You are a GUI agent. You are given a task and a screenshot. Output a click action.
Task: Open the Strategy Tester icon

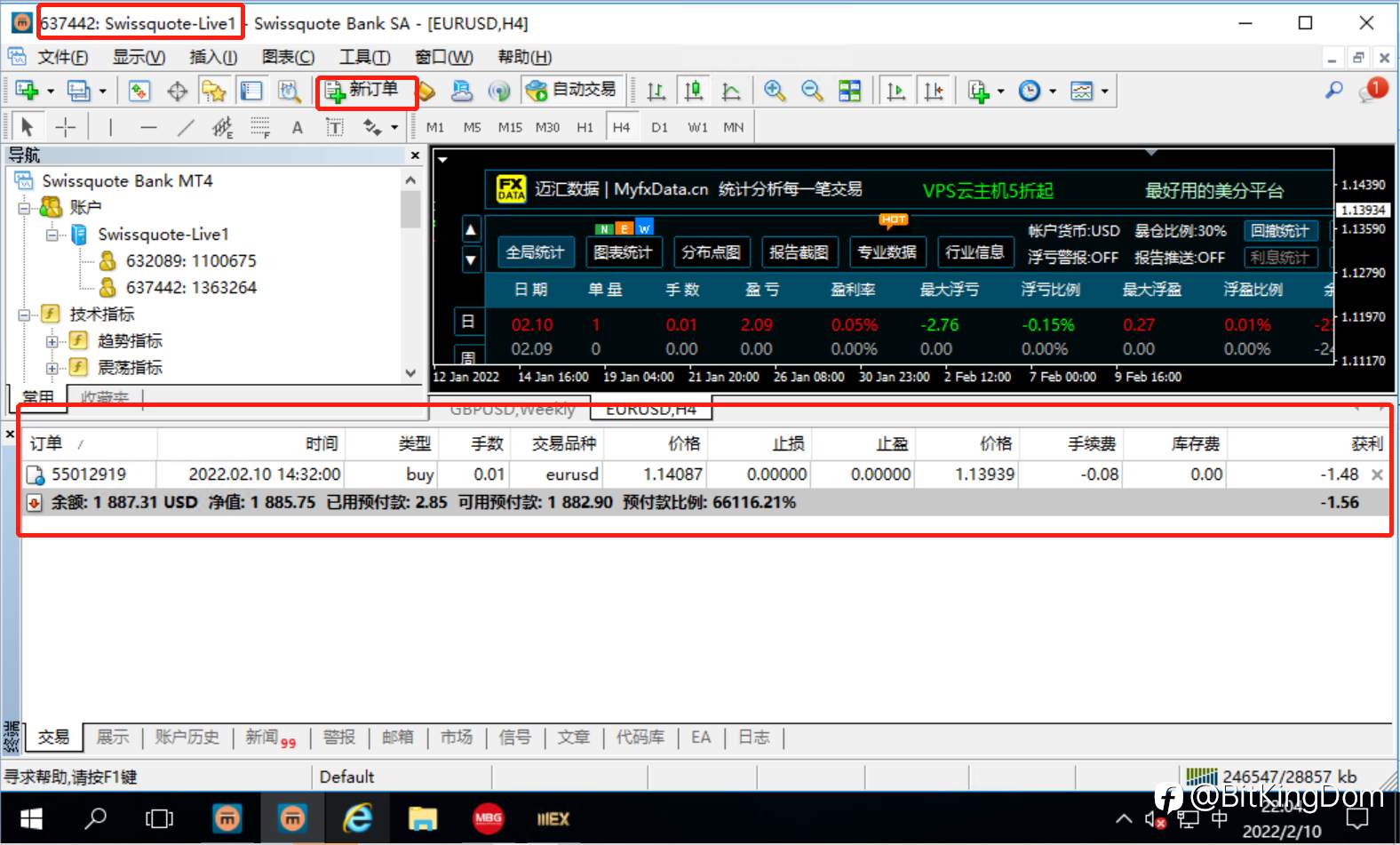[289, 91]
